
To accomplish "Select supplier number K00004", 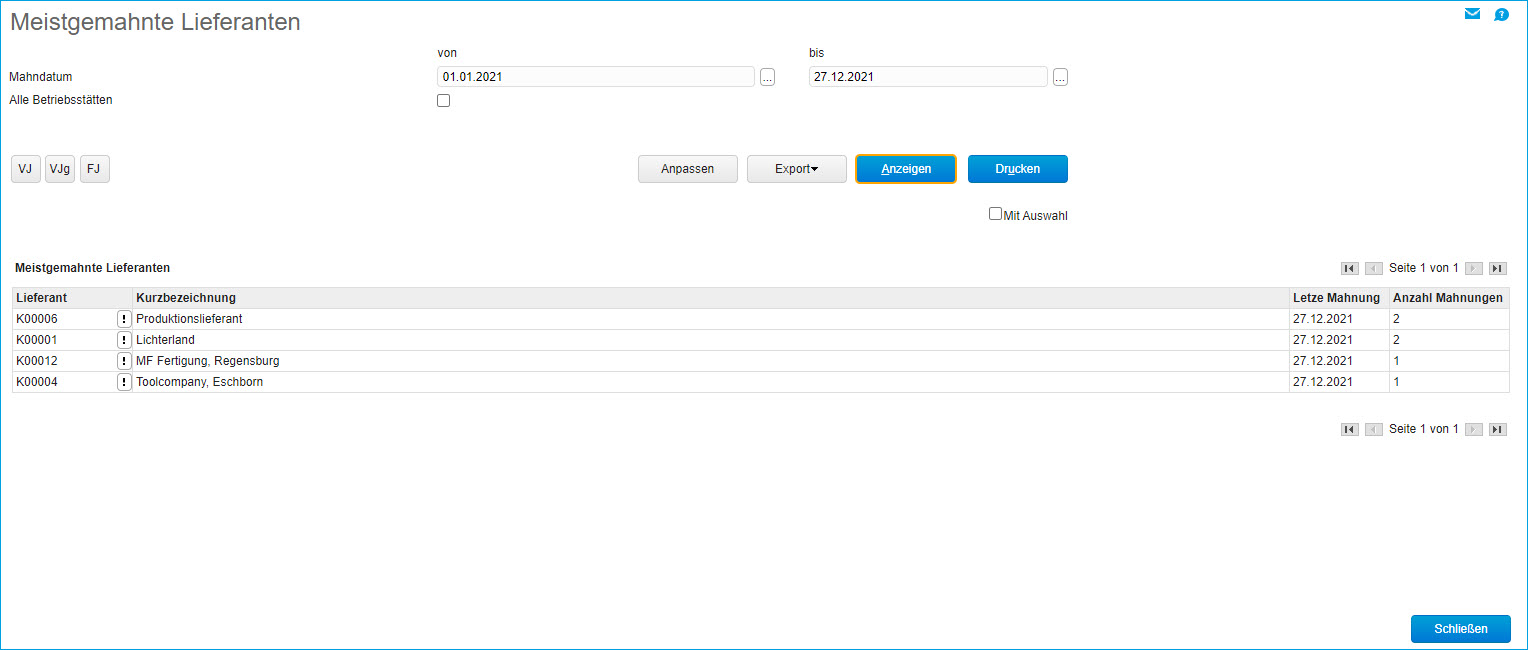I will (37, 382).
